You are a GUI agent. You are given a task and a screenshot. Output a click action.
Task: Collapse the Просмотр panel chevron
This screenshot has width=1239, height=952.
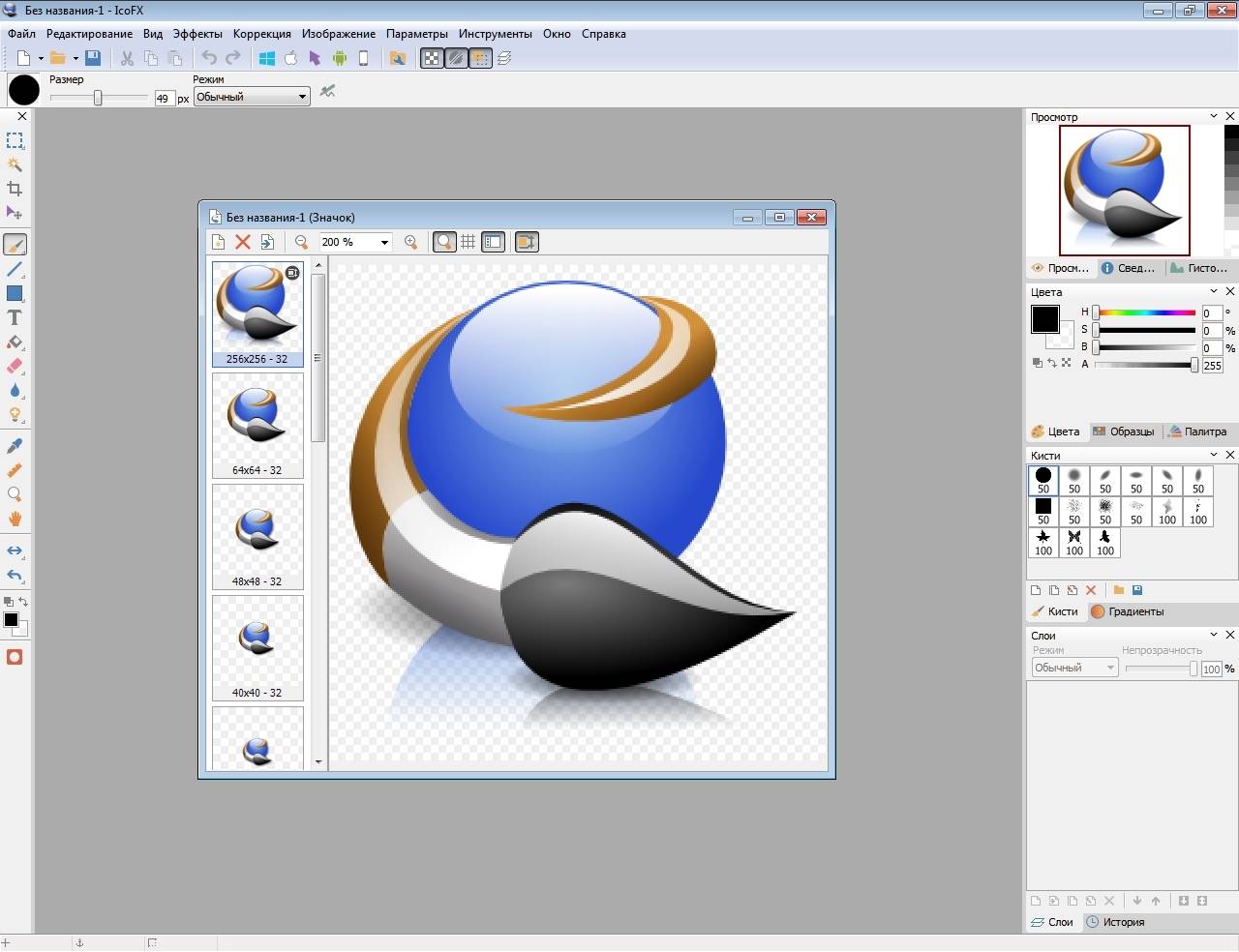click(x=1214, y=116)
